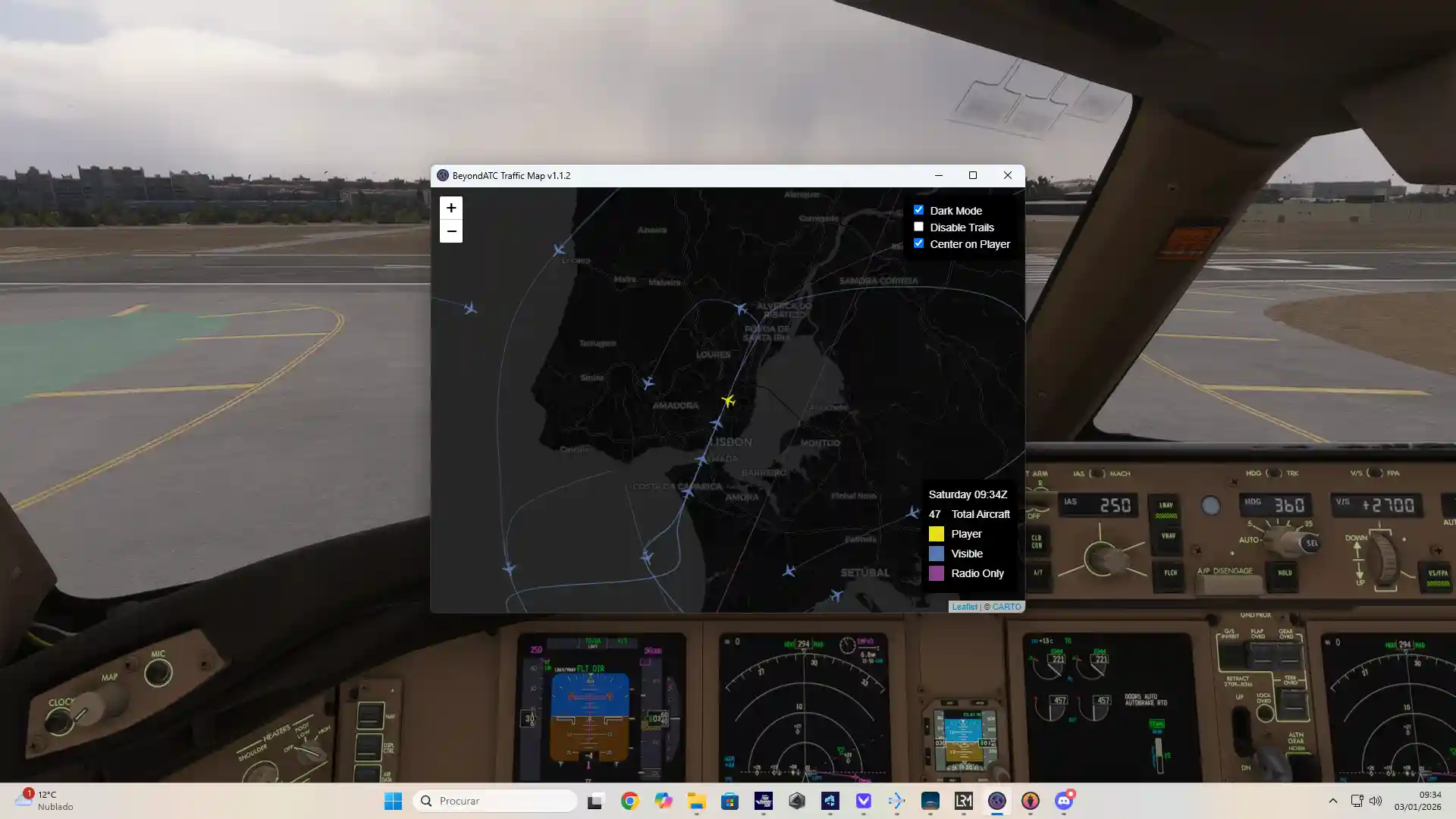Uncheck the Dark Mode checkbox

(918, 210)
